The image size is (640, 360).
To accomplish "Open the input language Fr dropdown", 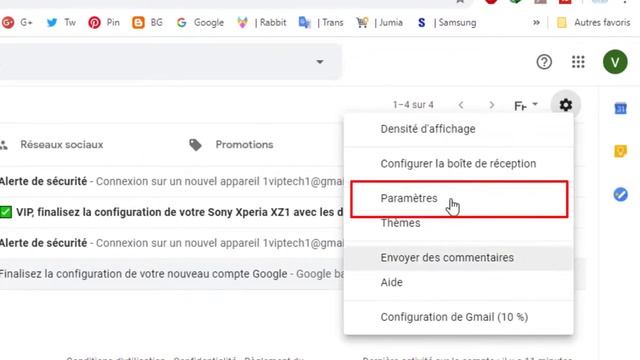I will 526,105.
